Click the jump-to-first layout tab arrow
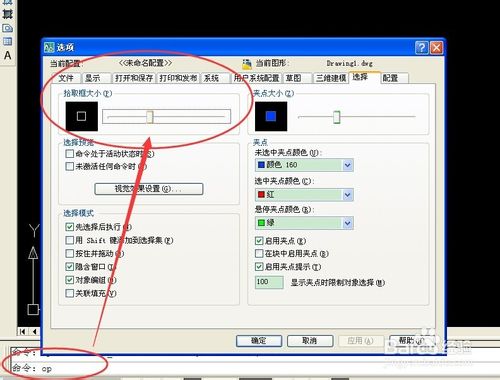This screenshot has height=380, width=500. [x=22, y=331]
